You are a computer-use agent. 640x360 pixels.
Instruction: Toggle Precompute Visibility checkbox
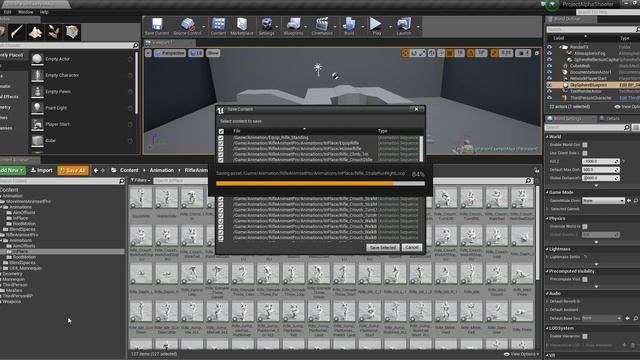pyautogui.click(x=585, y=279)
